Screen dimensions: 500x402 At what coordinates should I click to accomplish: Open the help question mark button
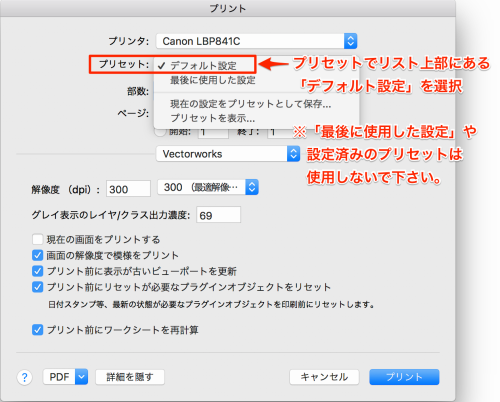pos(24,377)
